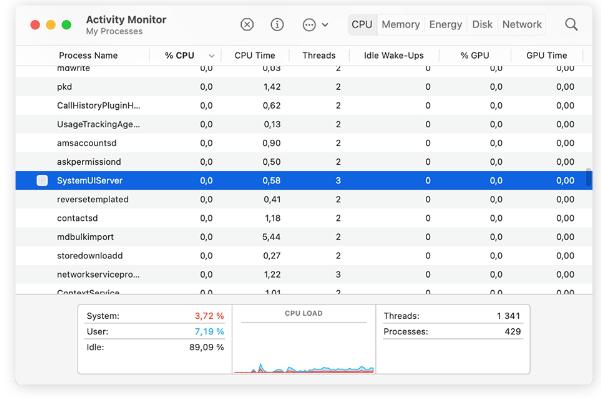Toggle the % CPU sort direction chevron
Screen dimensions: 601x402
(x=211, y=56)
